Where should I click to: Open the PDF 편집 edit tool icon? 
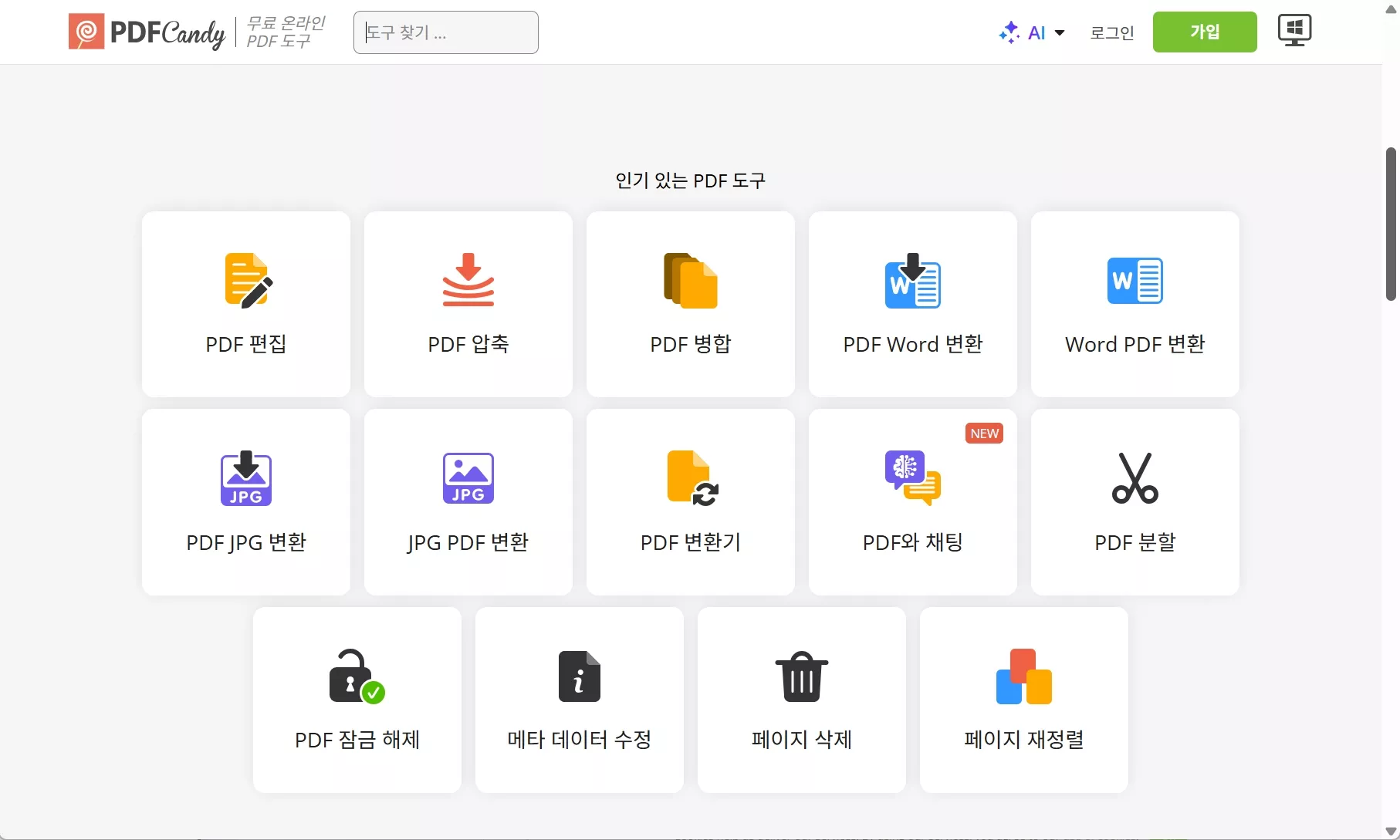(x=249, y=281)
